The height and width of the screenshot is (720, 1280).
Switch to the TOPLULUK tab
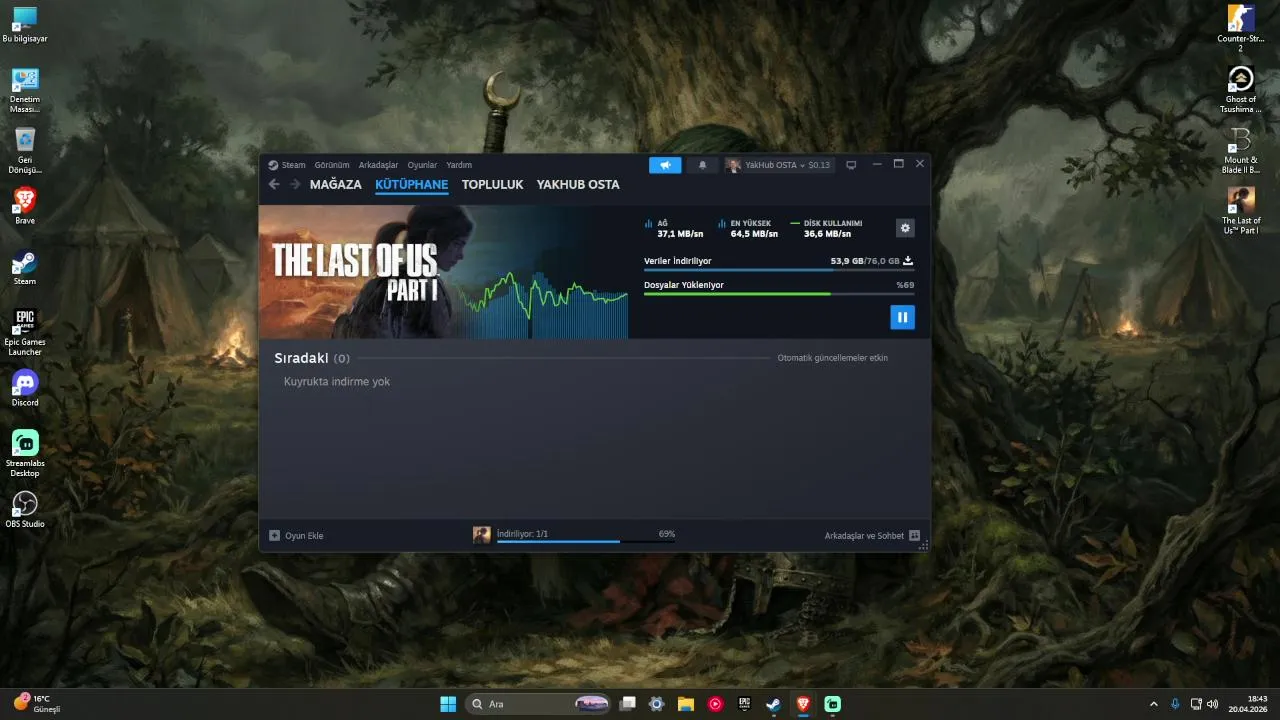click(493, 185)
